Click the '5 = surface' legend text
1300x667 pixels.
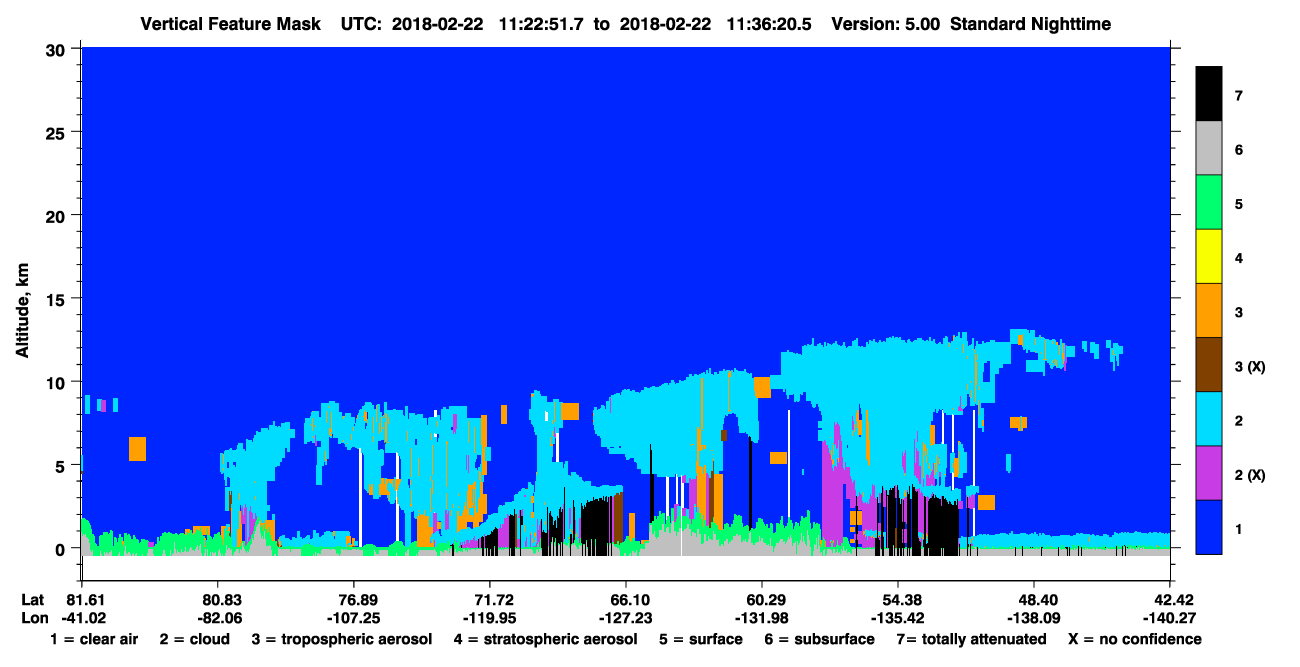pos(702,639)
